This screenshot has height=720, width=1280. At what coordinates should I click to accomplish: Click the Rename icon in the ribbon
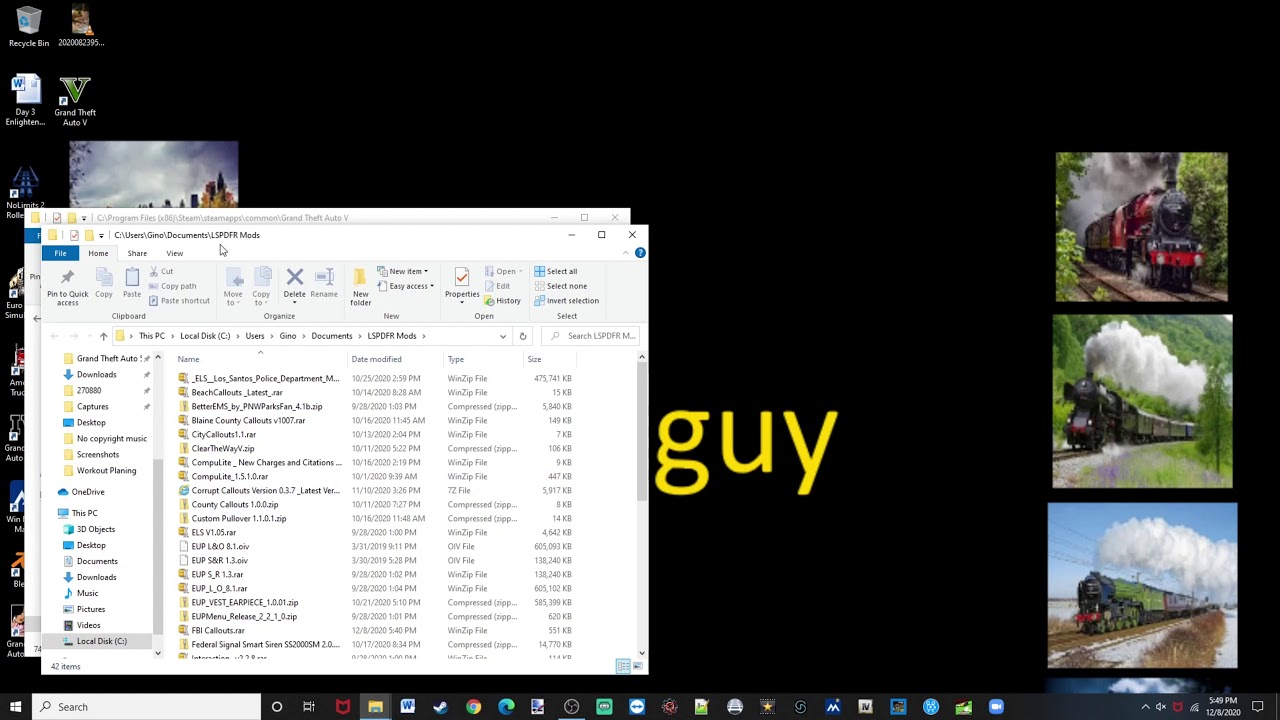pyautogui.click(x=324, y=284)
